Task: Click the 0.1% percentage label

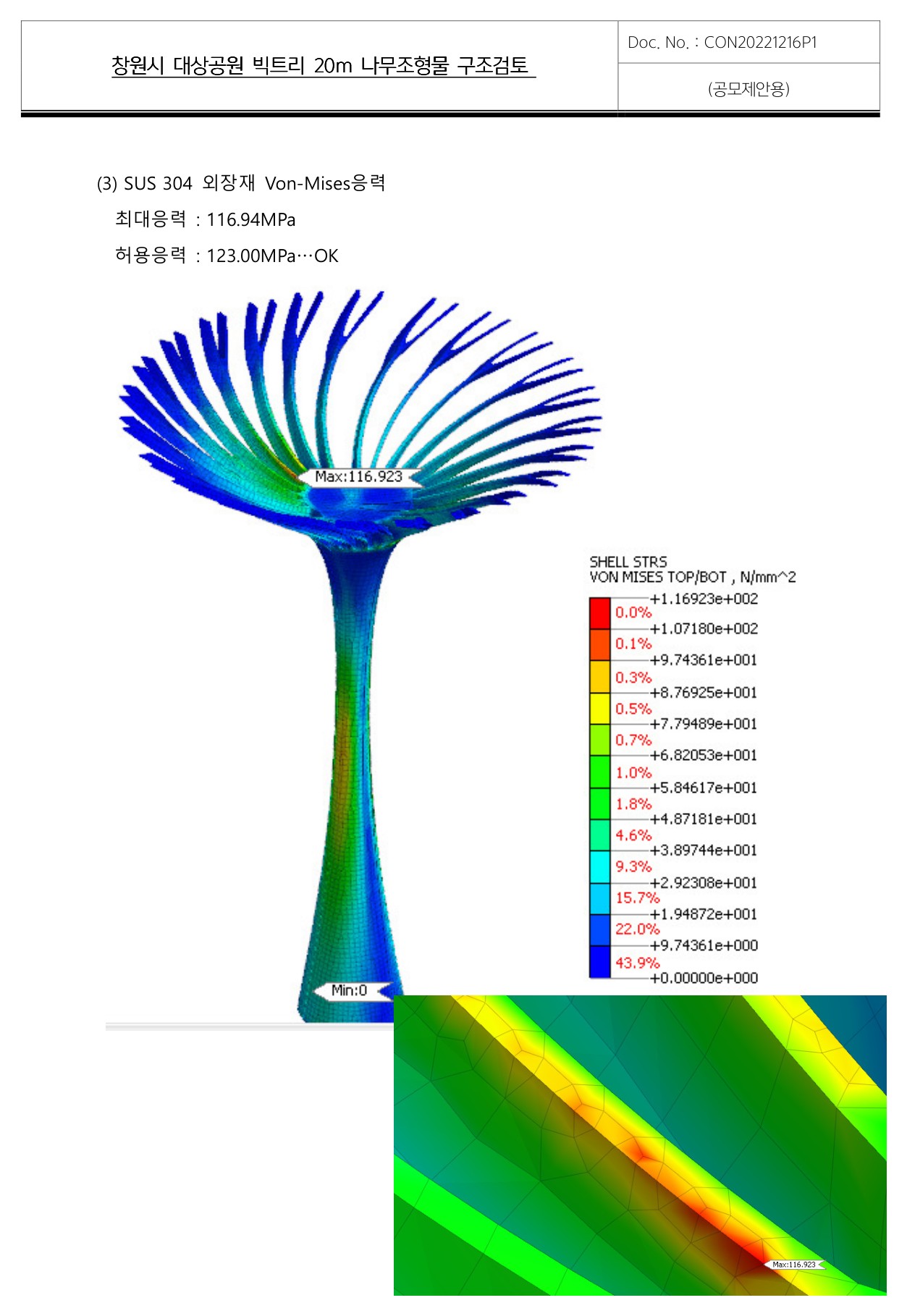Action: point(633,644)
